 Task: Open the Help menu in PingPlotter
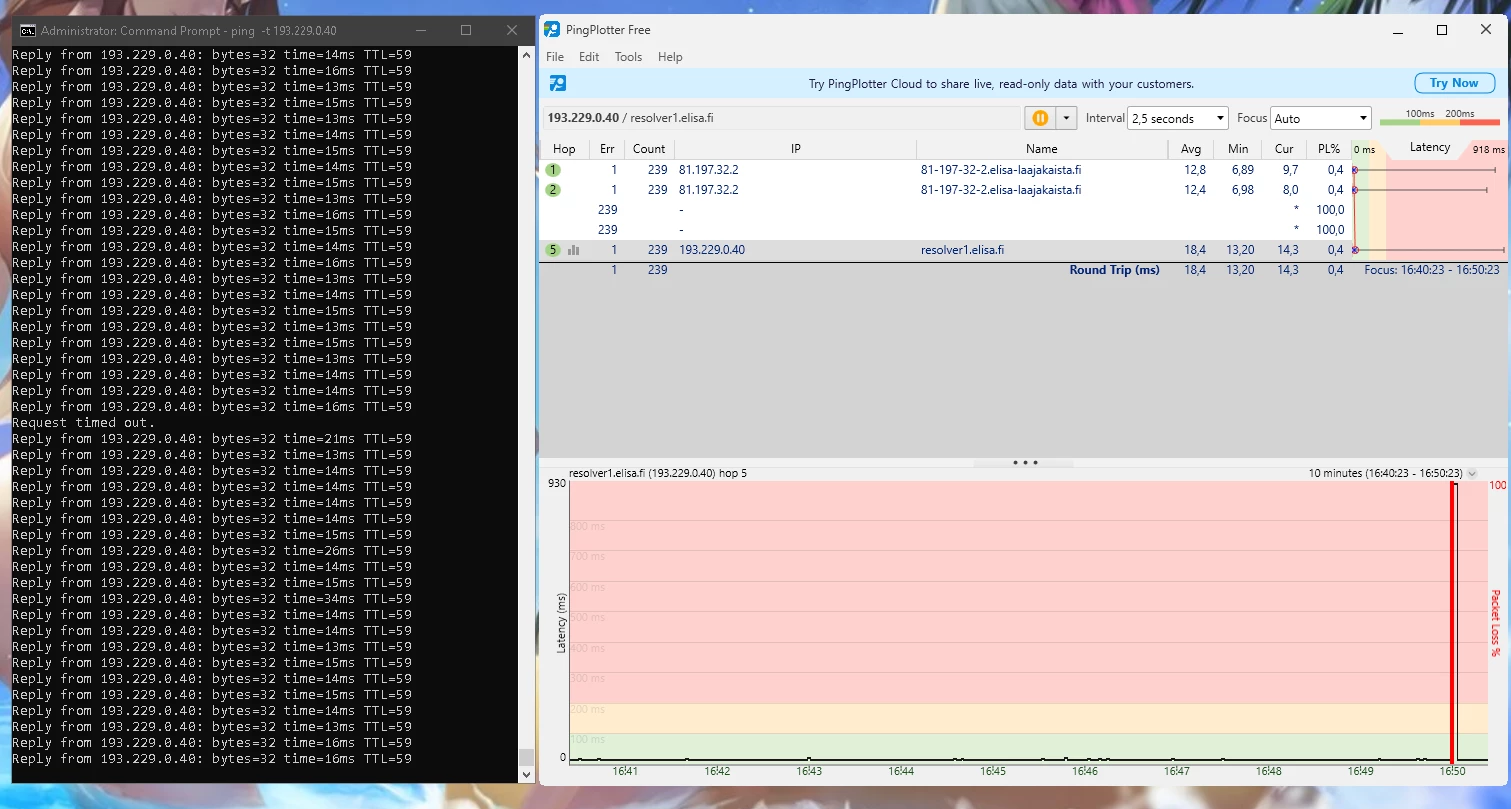point(670,57)
